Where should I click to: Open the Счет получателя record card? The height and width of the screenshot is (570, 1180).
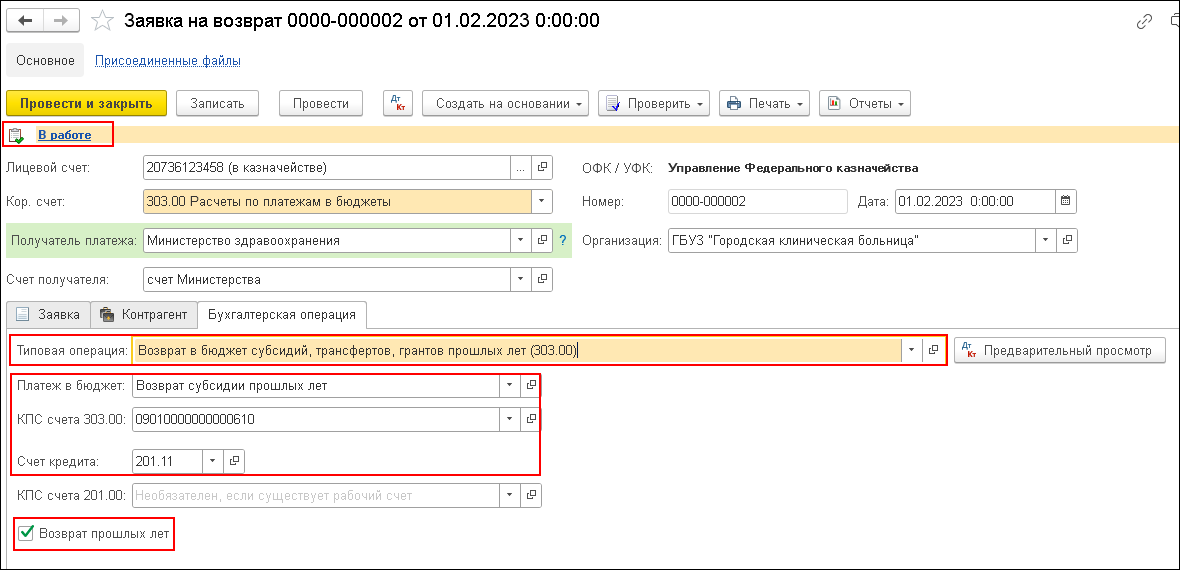coord(542,279)
